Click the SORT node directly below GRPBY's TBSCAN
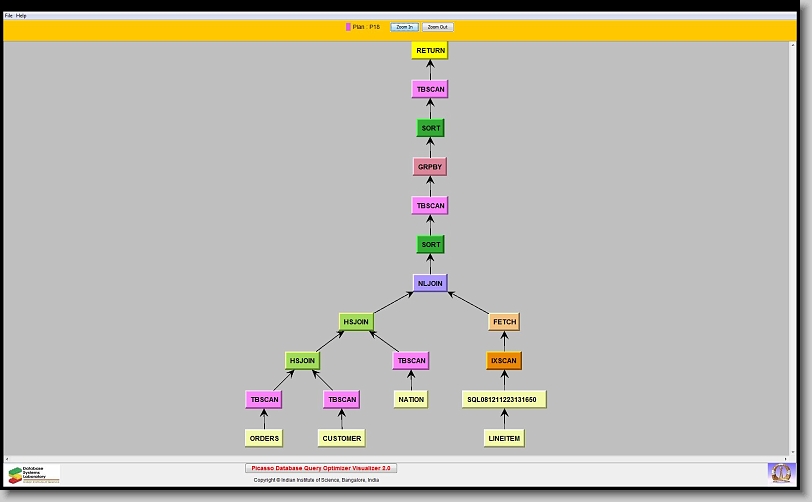Viewport: 812px width, 502px height. 430,244
